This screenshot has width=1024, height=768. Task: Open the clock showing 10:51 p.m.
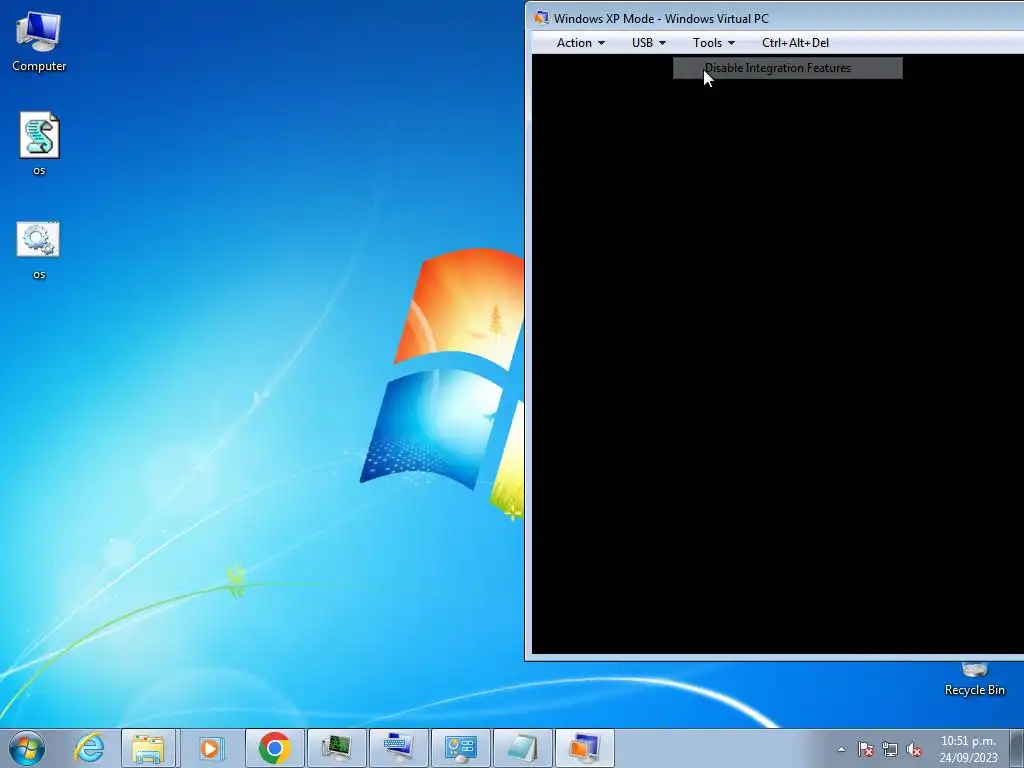click(x=968, y=748)
